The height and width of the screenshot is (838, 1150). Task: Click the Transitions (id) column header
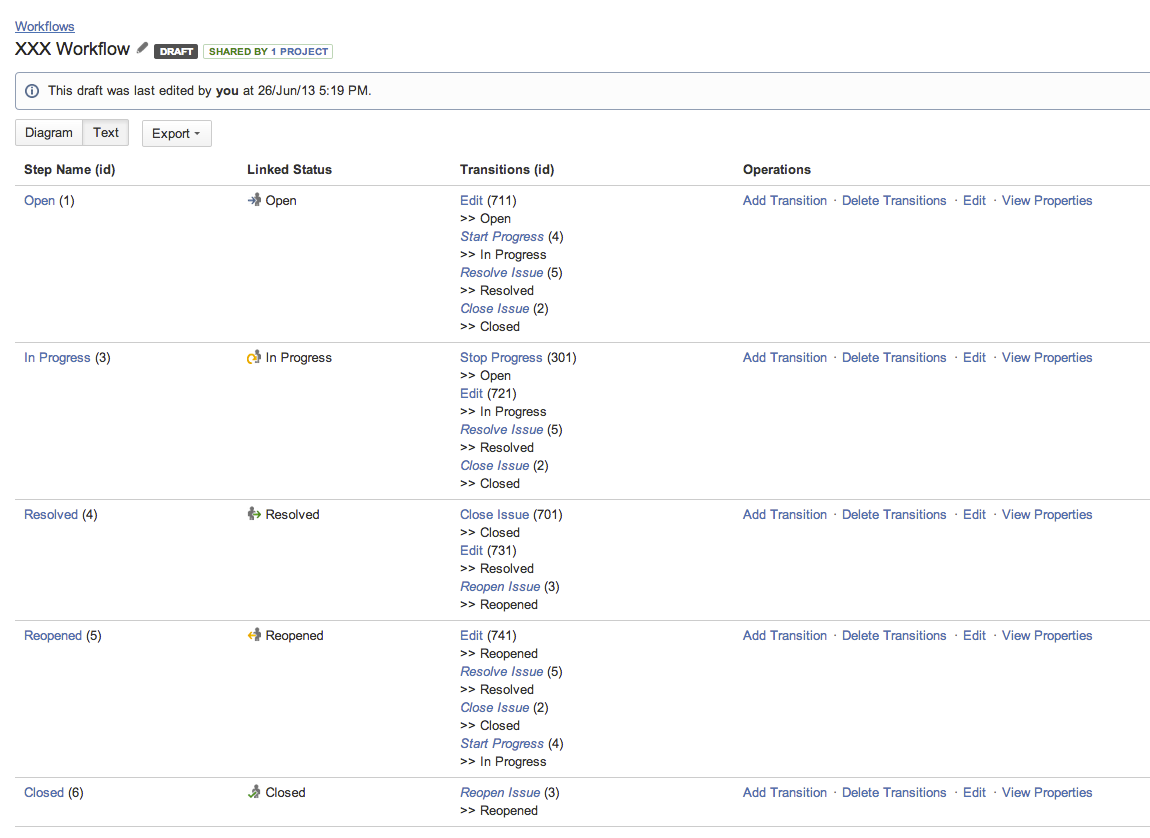[507, 169]
